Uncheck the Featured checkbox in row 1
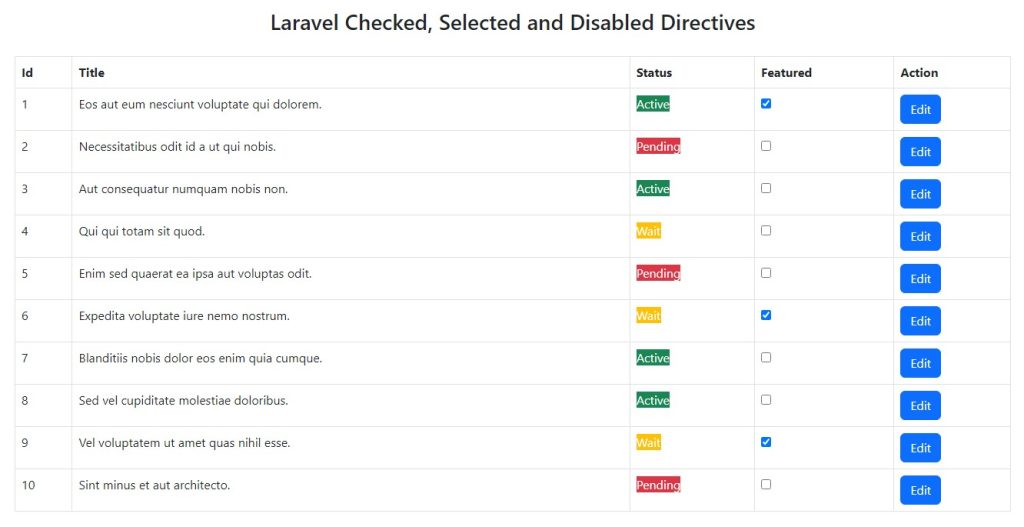This screenshot has height=527, width=1024. 766,104
